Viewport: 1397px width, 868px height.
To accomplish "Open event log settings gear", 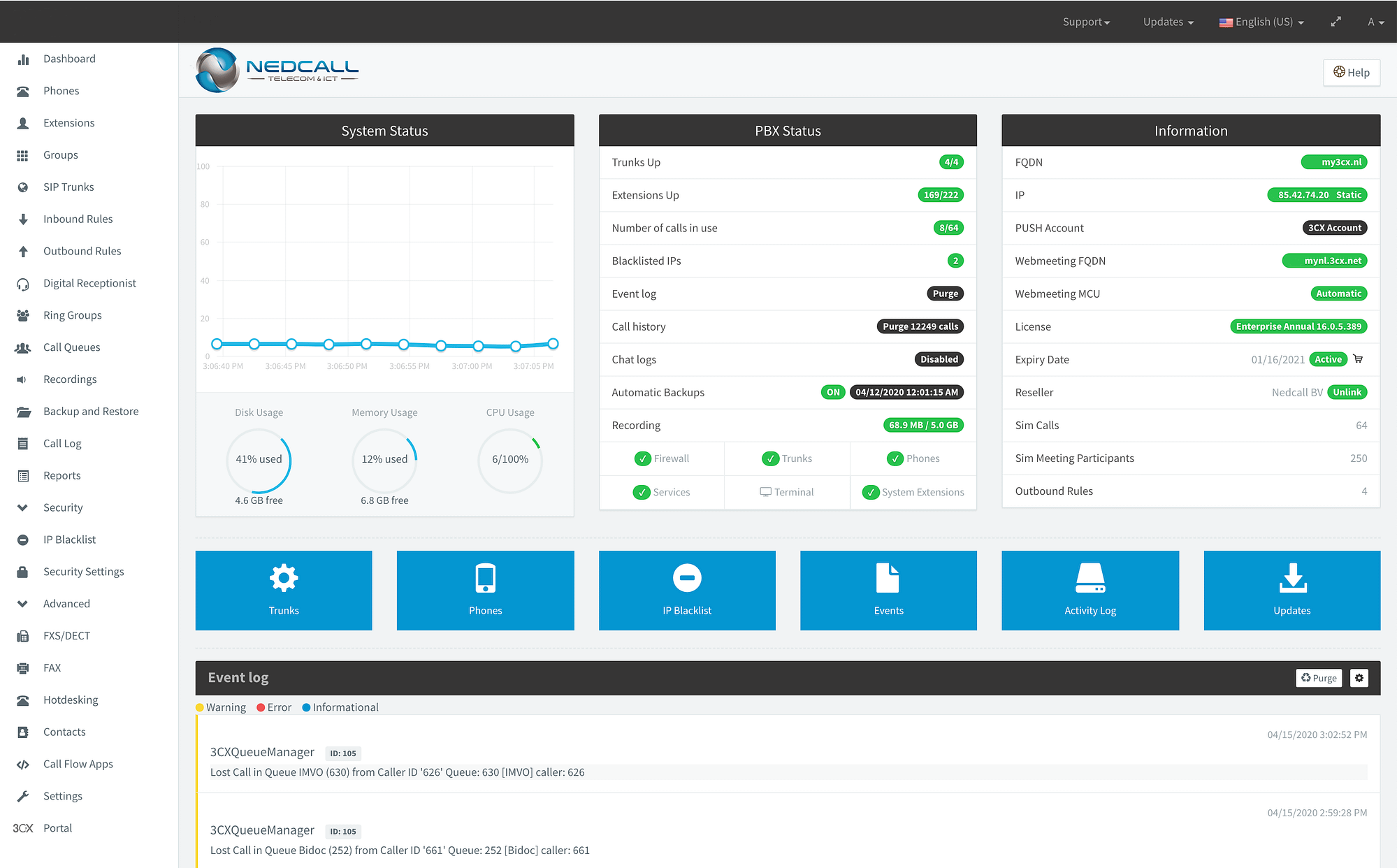I will (x=1359, y=678).
